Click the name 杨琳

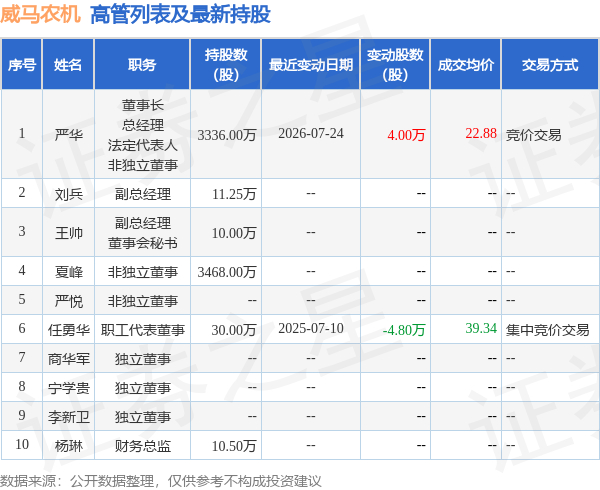point(68,446)
